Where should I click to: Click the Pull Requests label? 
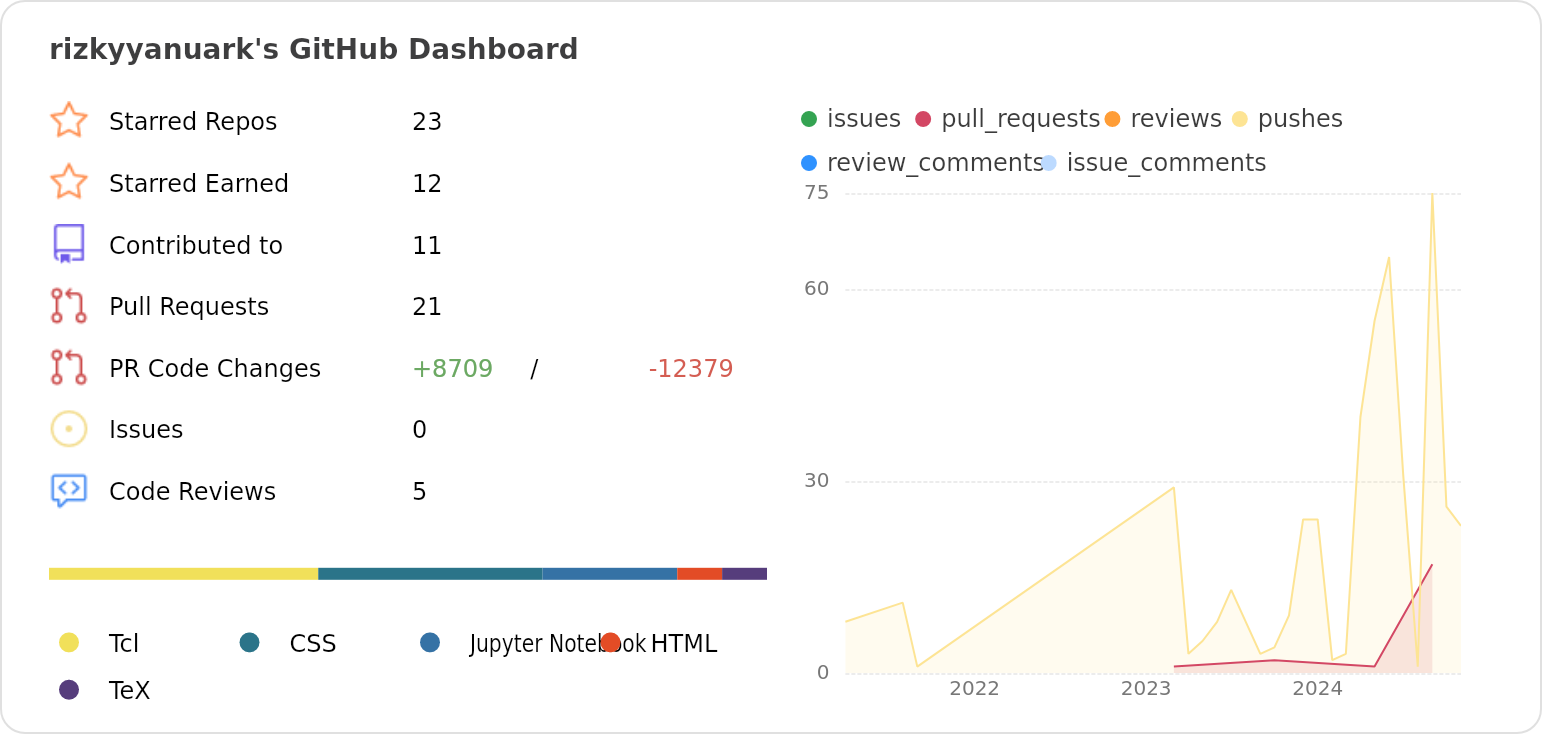tap(189, 307)
